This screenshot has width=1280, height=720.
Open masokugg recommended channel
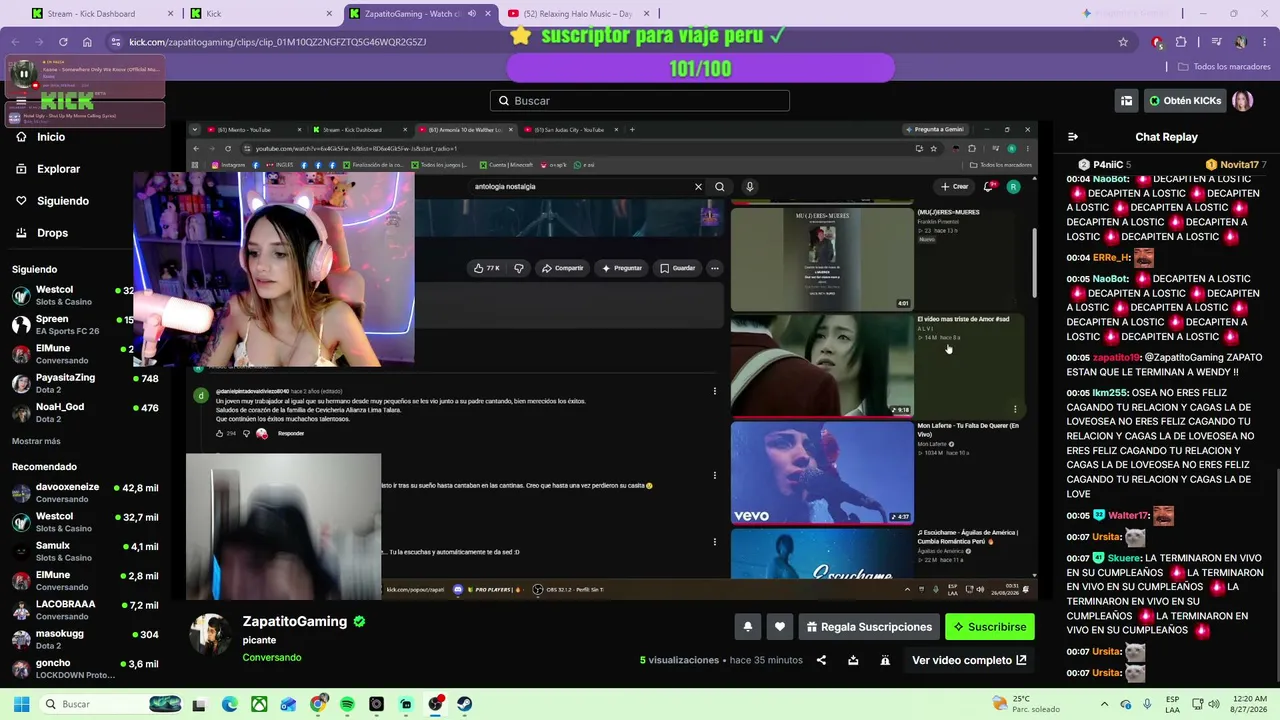(x=84, y=639)
